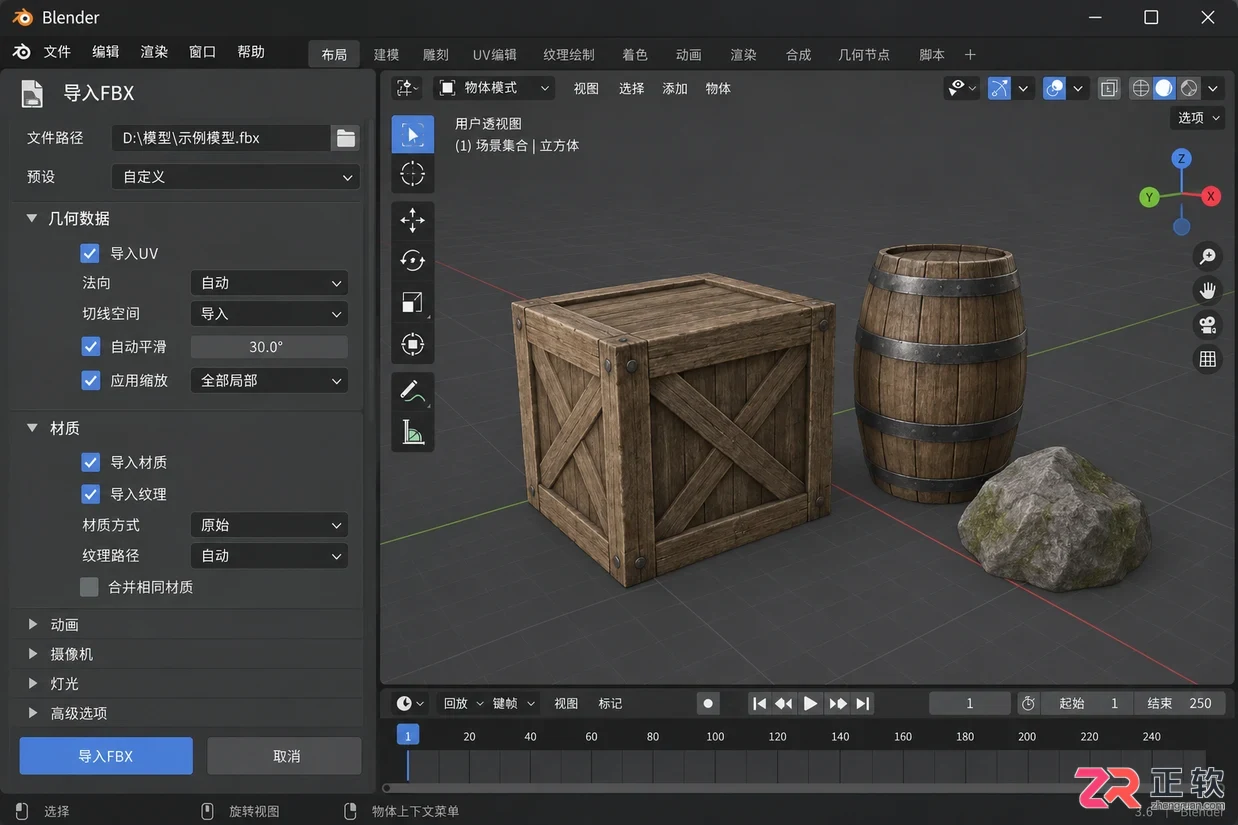Select the Rotate tool
1238x825 pixels.
tap(412, 261)
